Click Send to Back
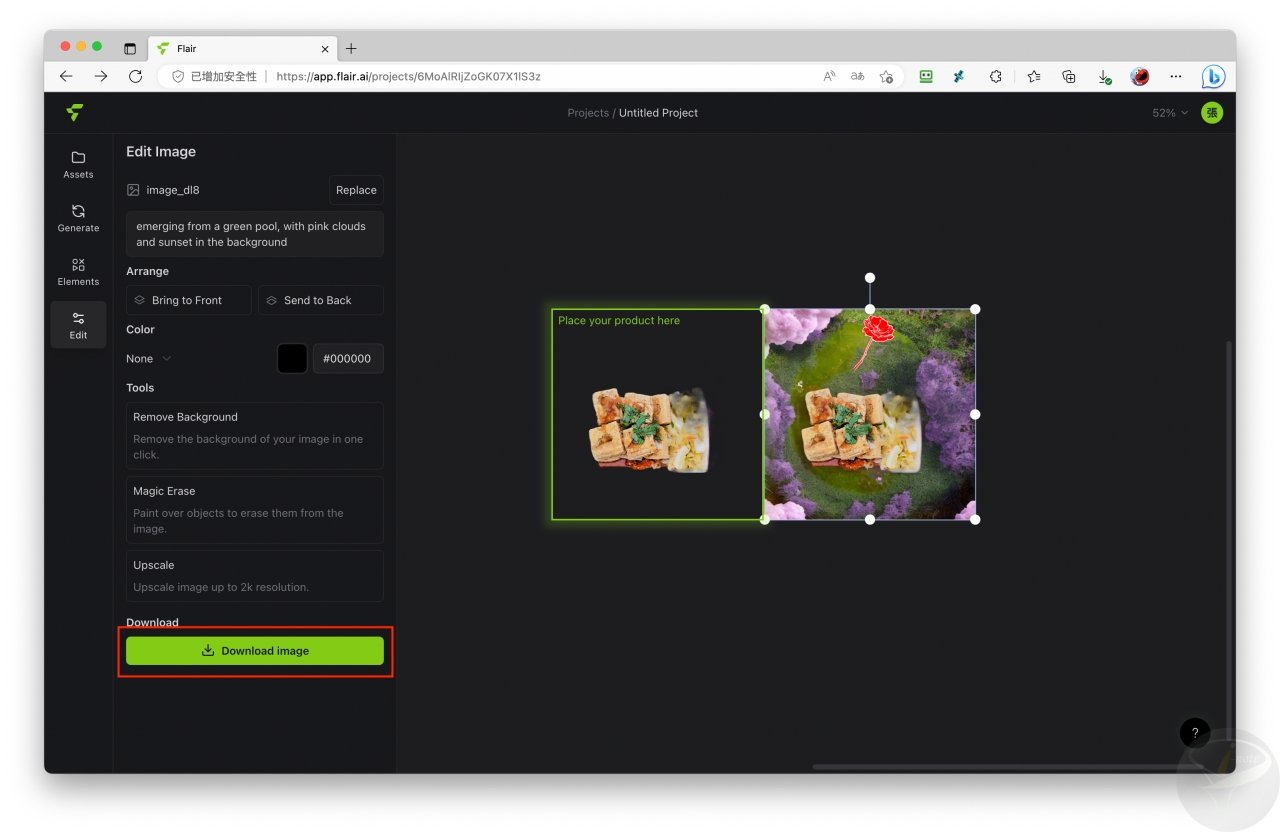This screenshot has height=832, width=1280. click(x=320, y=300)
